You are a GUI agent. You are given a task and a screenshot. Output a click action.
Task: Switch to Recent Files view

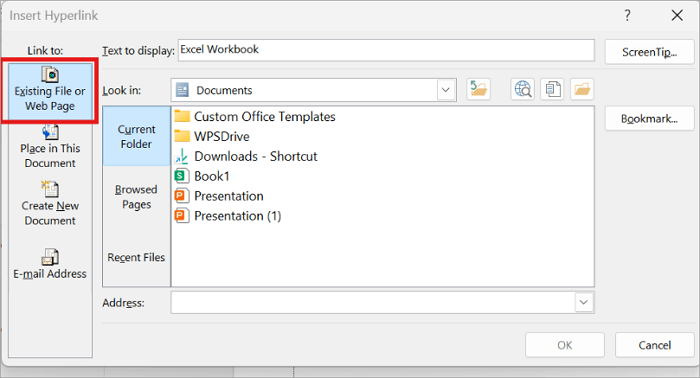136,257
